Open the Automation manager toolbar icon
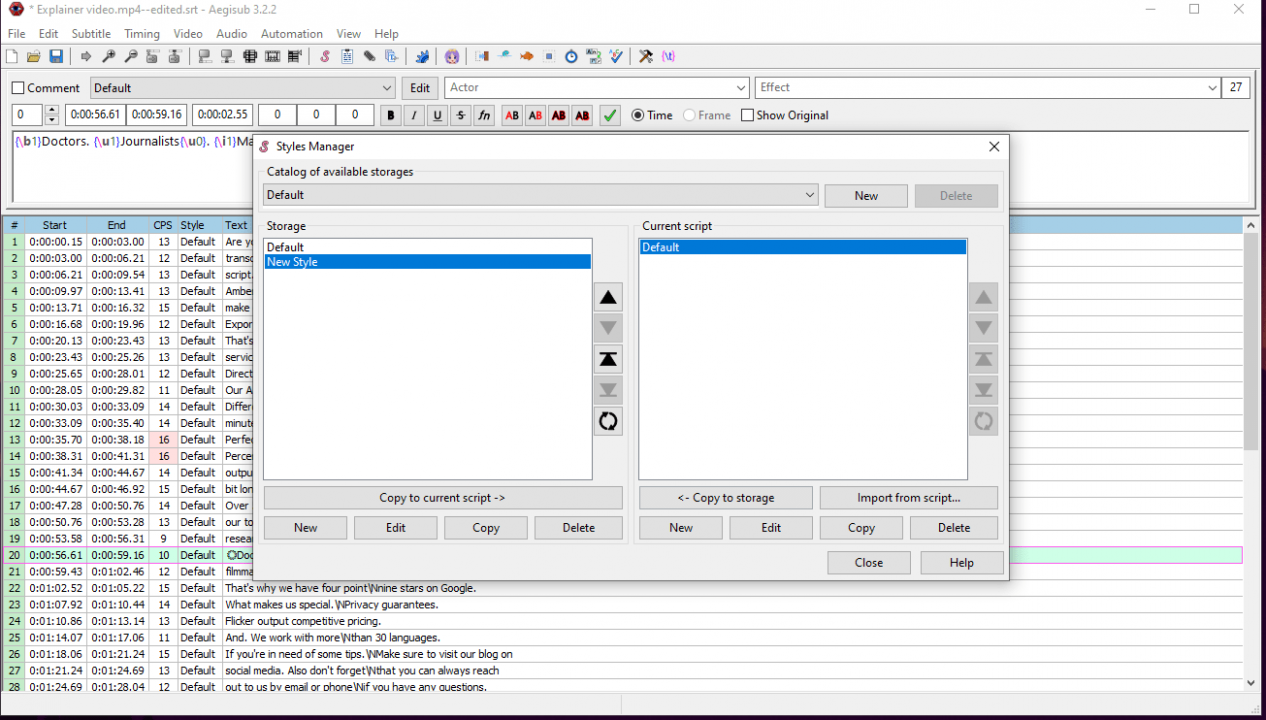Image resolution: width=1266 pixels, height=720 pixels. coord(422,57)
